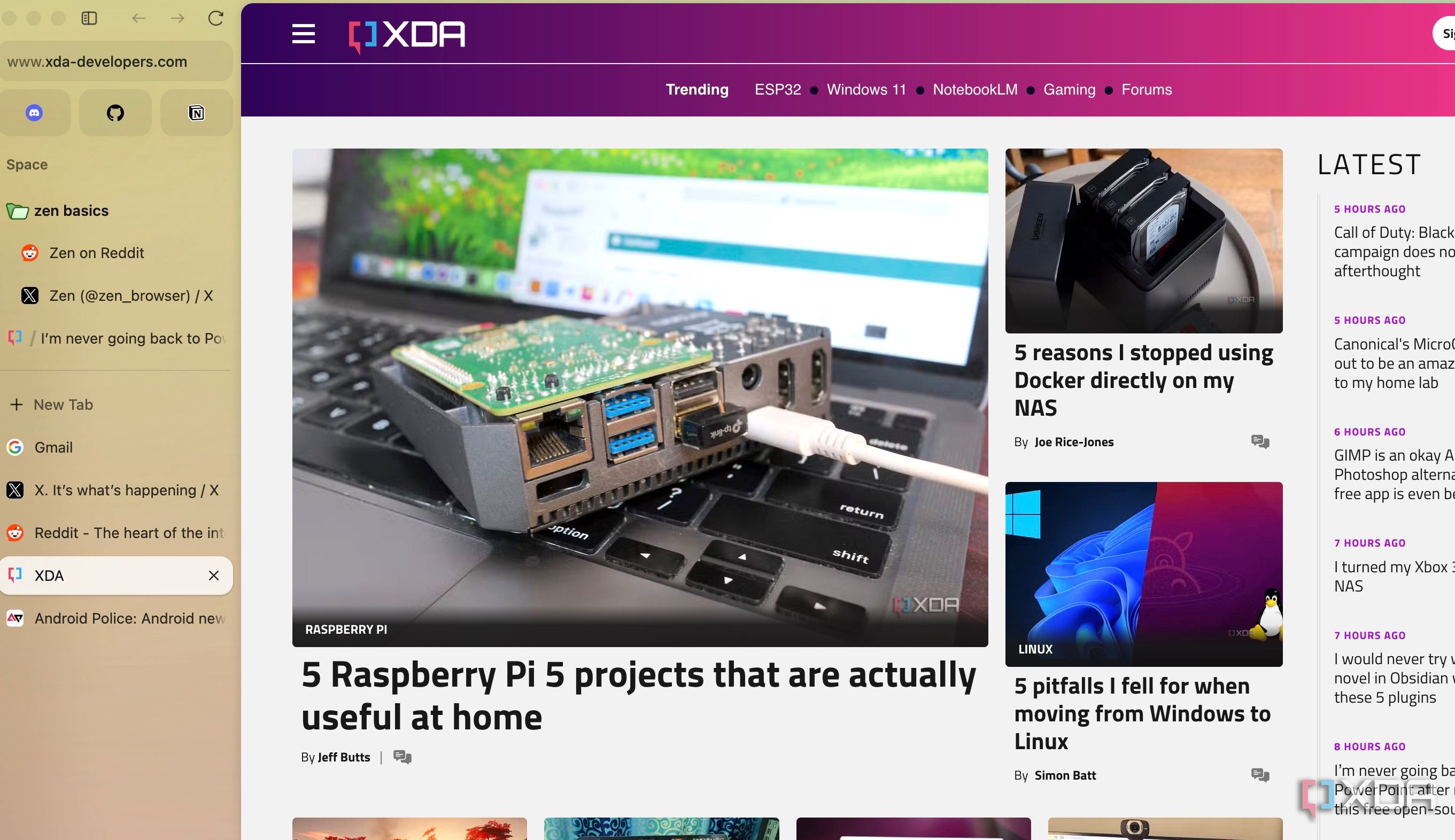Open the Forums trending link
Image resolution: width=1455 pixels, height=840 pixels.
pyautogui.click(x=1147, y=90)
